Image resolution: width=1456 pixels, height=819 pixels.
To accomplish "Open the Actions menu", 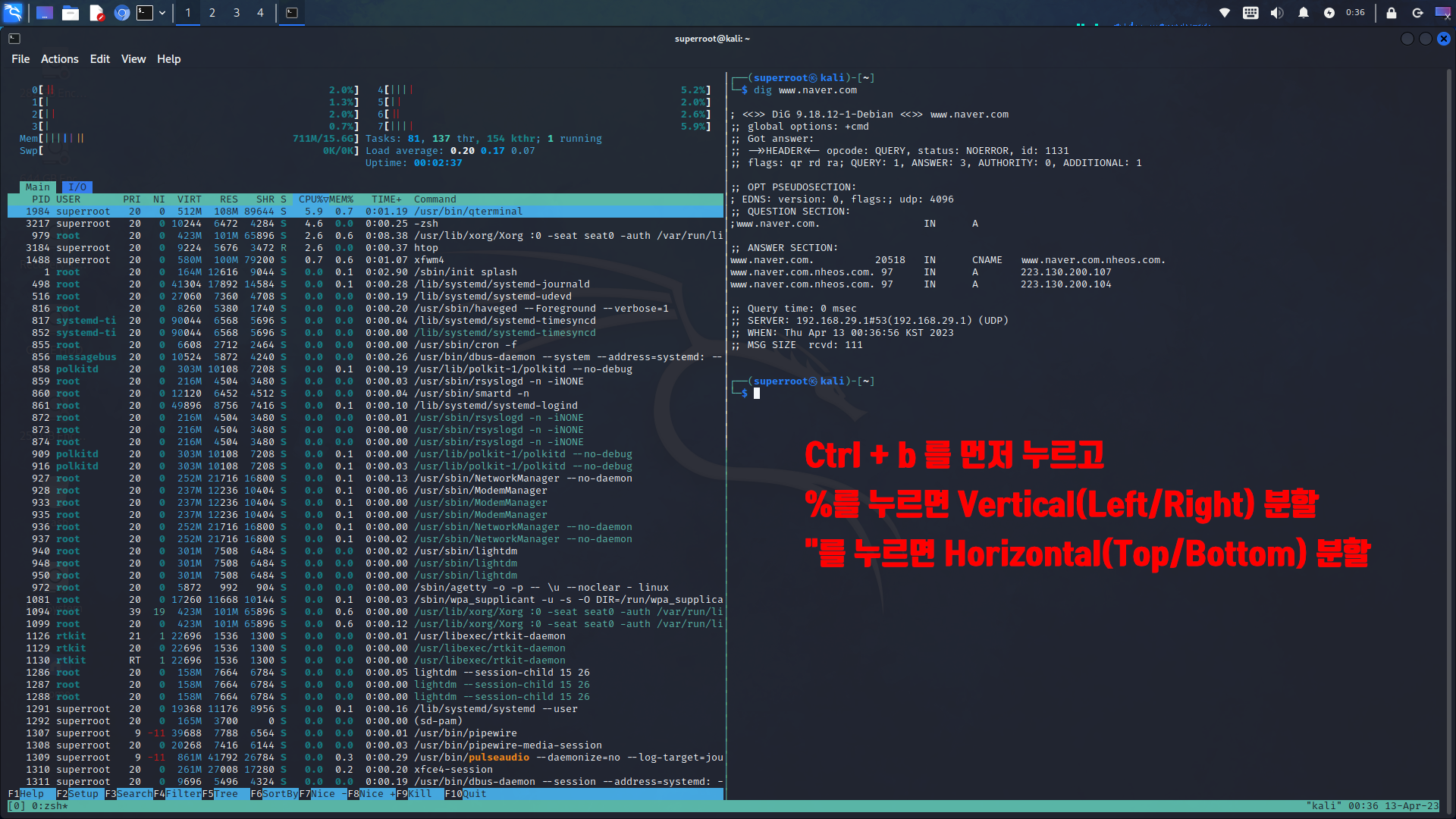I will pos(59,59).
